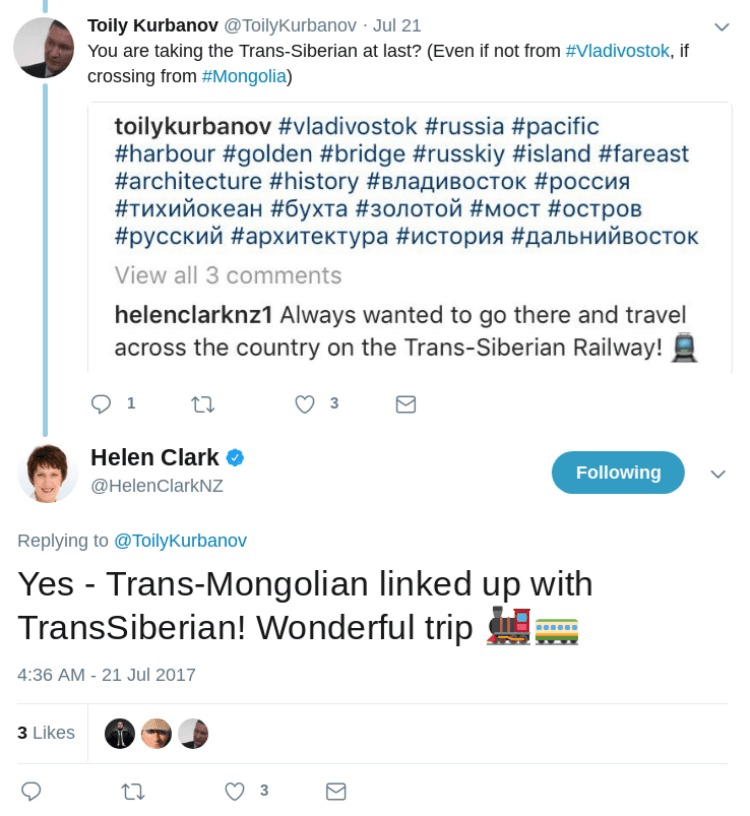Reply to Helen Clark's tweet
The width and height of the screenshot is (750, 816).
tap(31, 791)
